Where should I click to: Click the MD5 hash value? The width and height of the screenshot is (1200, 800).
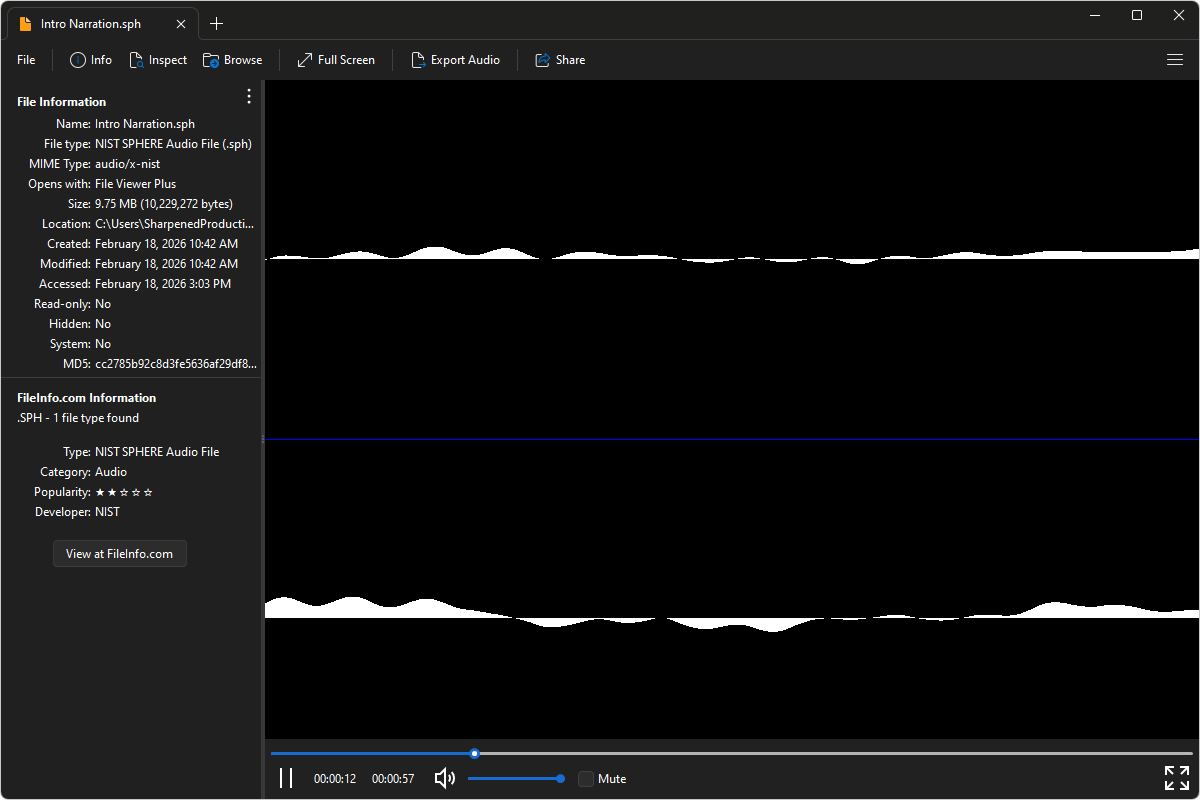coord(175,364)
